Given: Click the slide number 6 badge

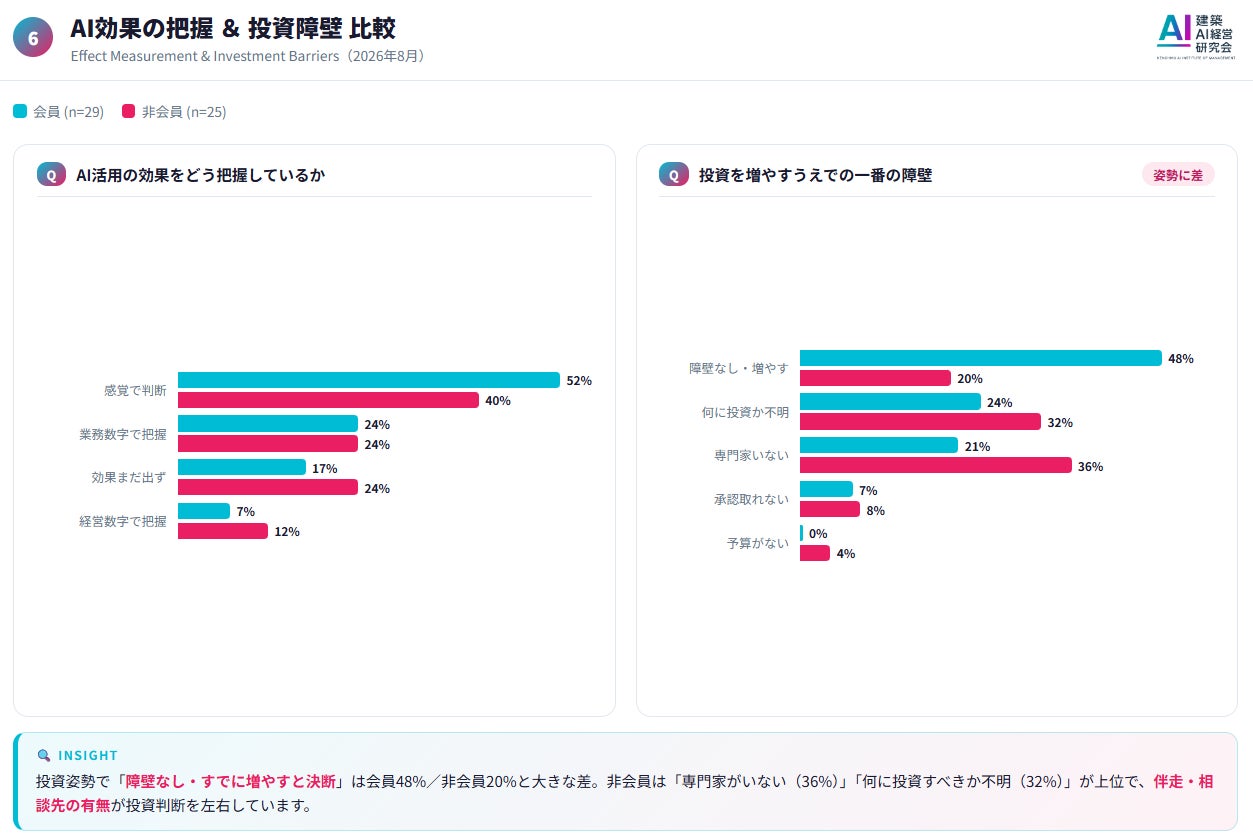Looking at the screenshot, I should point(33,38).
